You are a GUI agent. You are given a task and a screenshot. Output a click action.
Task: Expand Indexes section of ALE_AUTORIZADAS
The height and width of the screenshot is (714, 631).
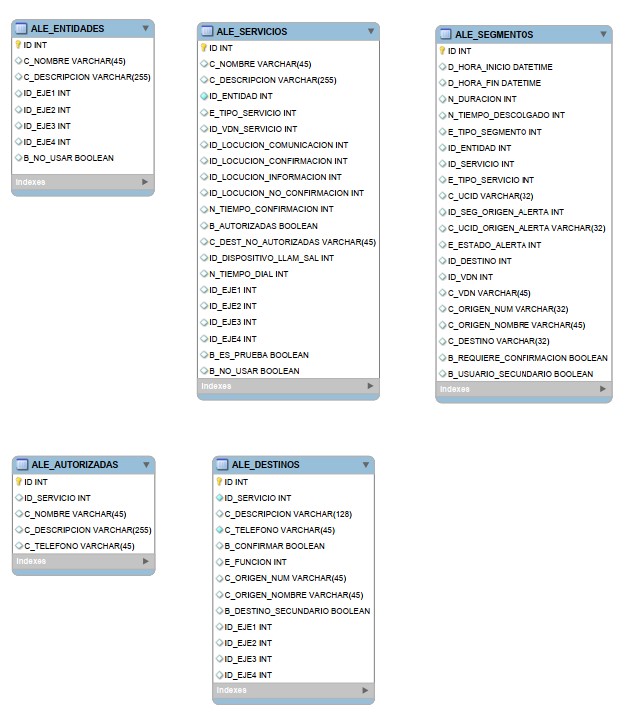point(146,561)
